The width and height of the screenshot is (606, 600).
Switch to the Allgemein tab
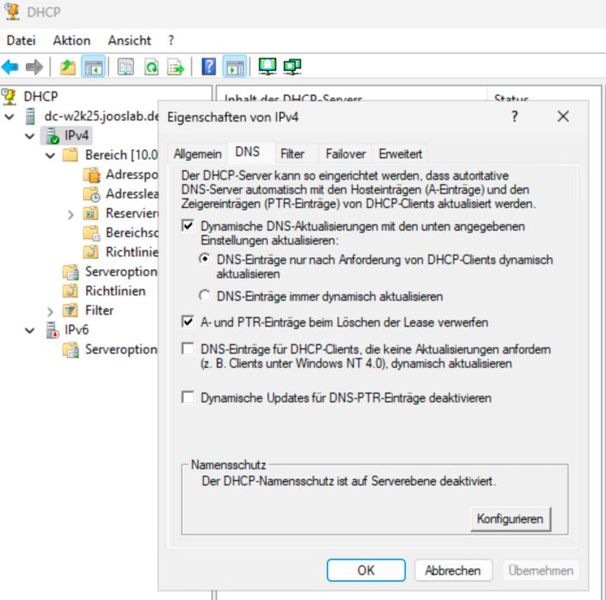pyautogui.click(x=197, y=154)
